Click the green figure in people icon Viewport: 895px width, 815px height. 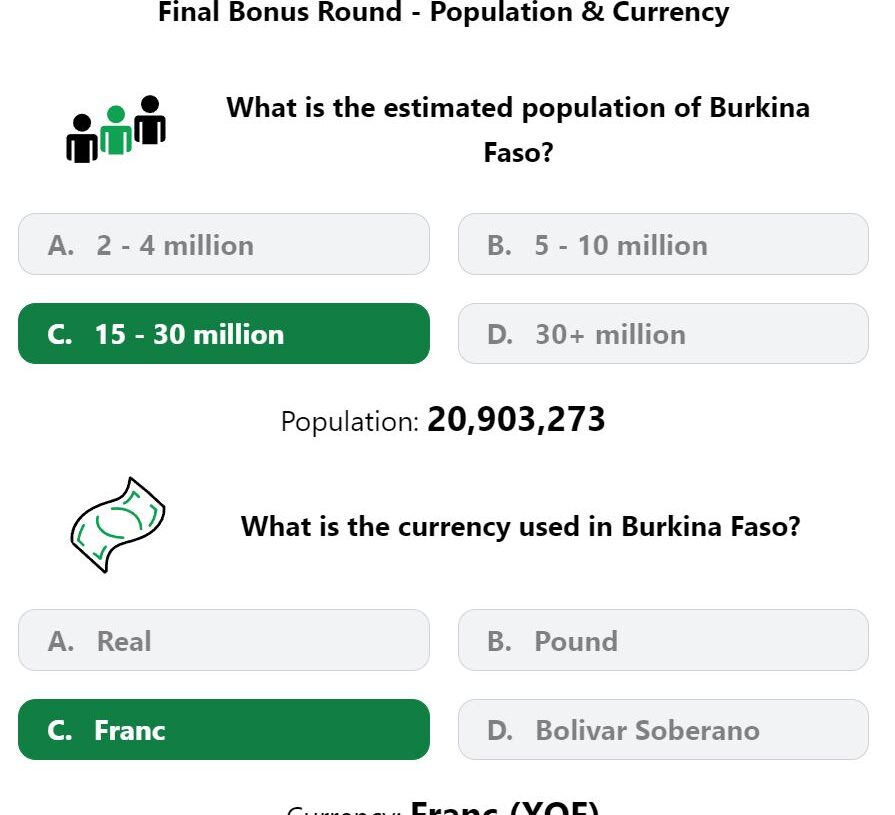[x=116, y=130]
